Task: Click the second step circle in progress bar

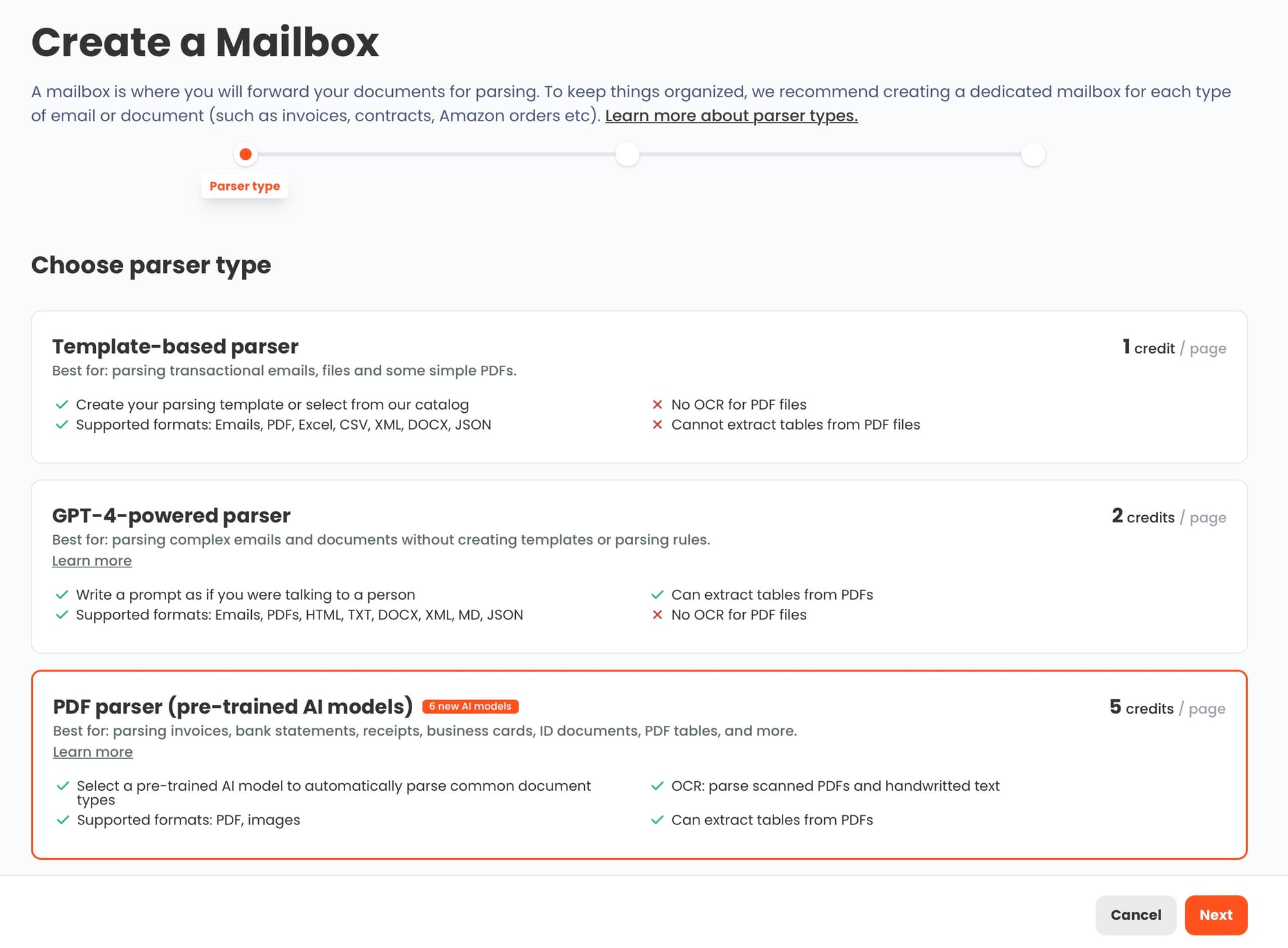Action: 627,155
